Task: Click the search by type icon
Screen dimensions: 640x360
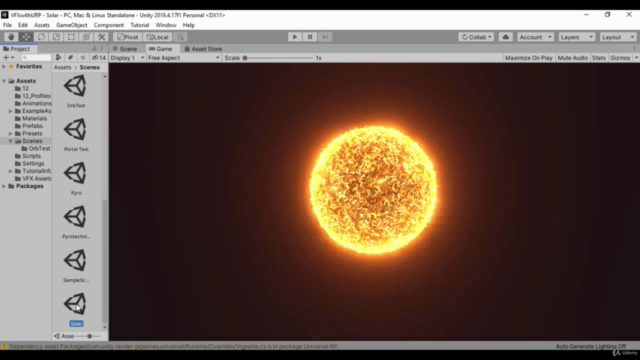Action: point(58,58)
